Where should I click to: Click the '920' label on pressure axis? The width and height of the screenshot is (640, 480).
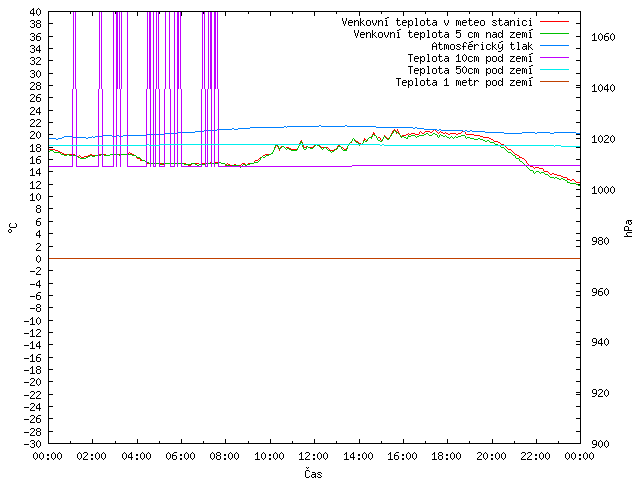point(600,393)
